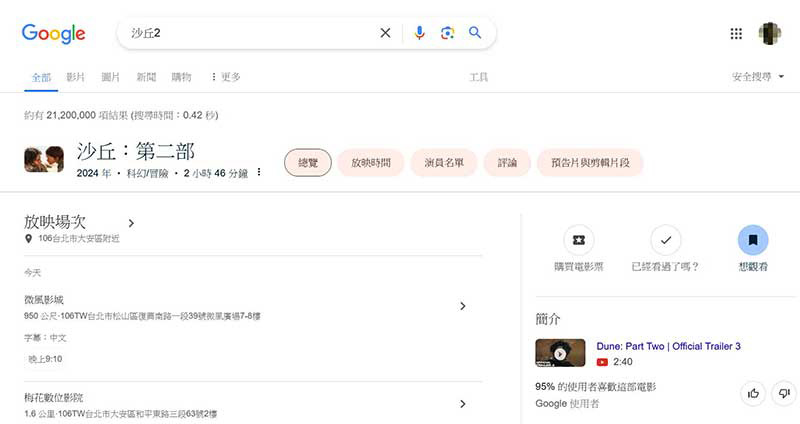Click the 梅花數位影院 theater name
The image size is (800, 424).
[x=54, y=397]
